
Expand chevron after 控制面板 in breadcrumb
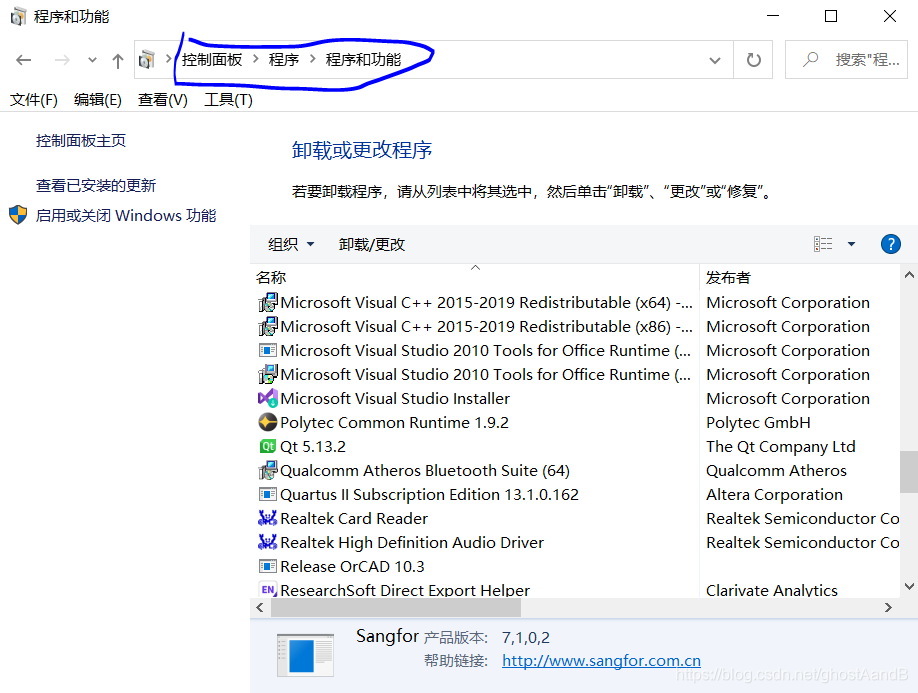coord(256,59)
